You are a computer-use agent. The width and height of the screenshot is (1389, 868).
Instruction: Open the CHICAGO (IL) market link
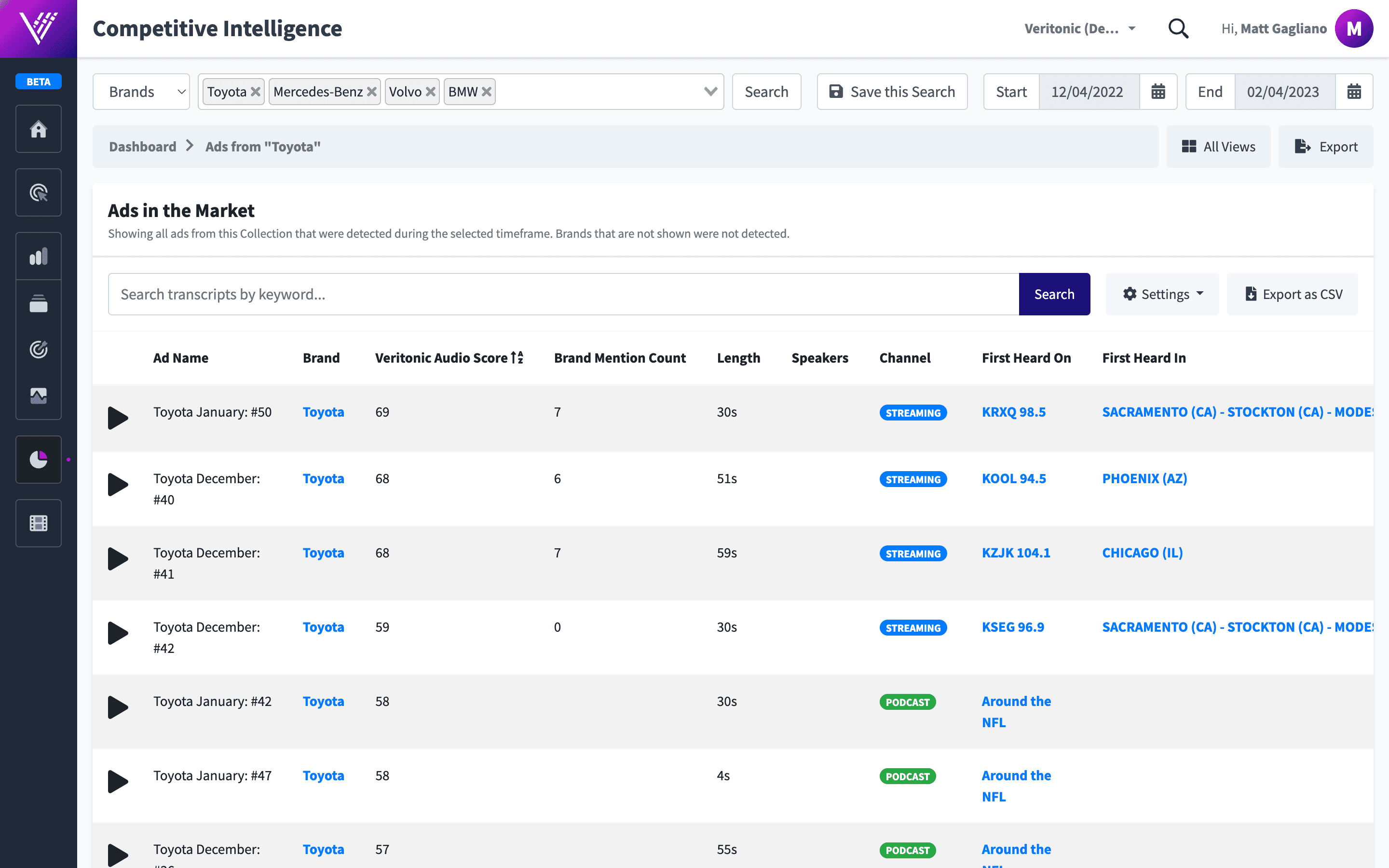tap(1142, 552)
